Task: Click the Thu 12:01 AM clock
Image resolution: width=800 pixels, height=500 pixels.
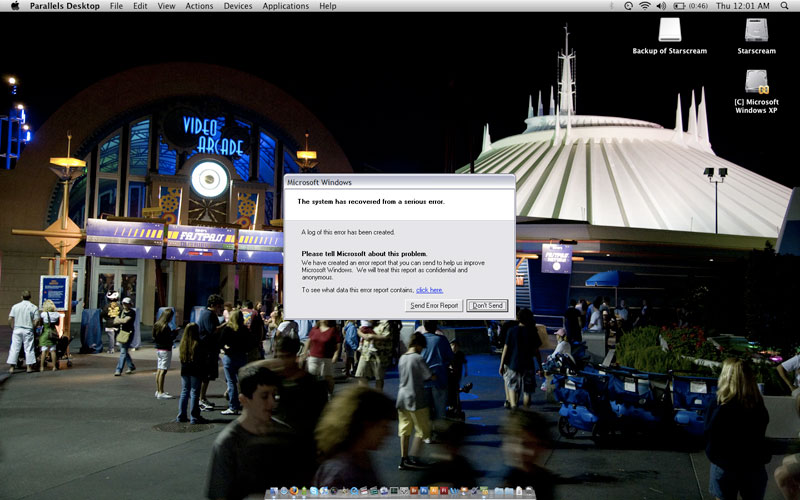Action: 743,6
